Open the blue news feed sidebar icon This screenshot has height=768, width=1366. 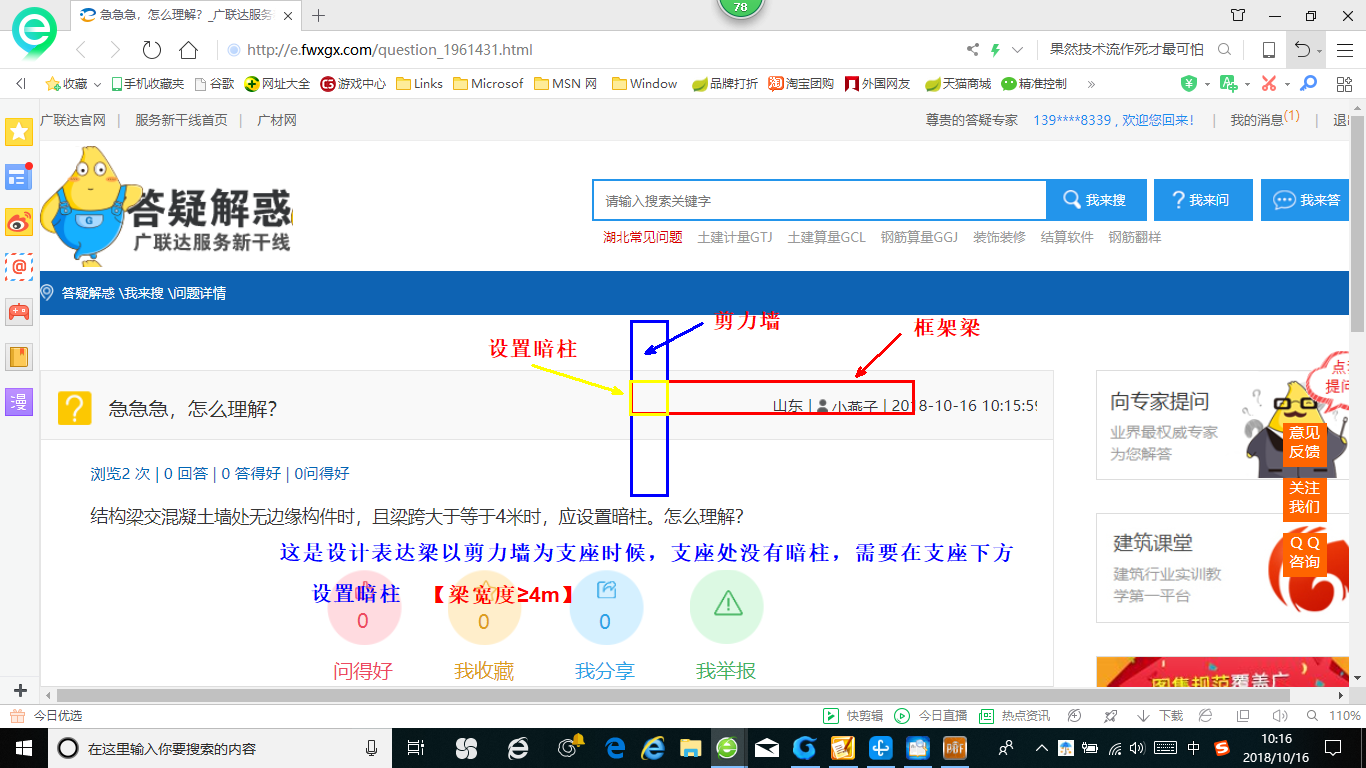[19, 177]
